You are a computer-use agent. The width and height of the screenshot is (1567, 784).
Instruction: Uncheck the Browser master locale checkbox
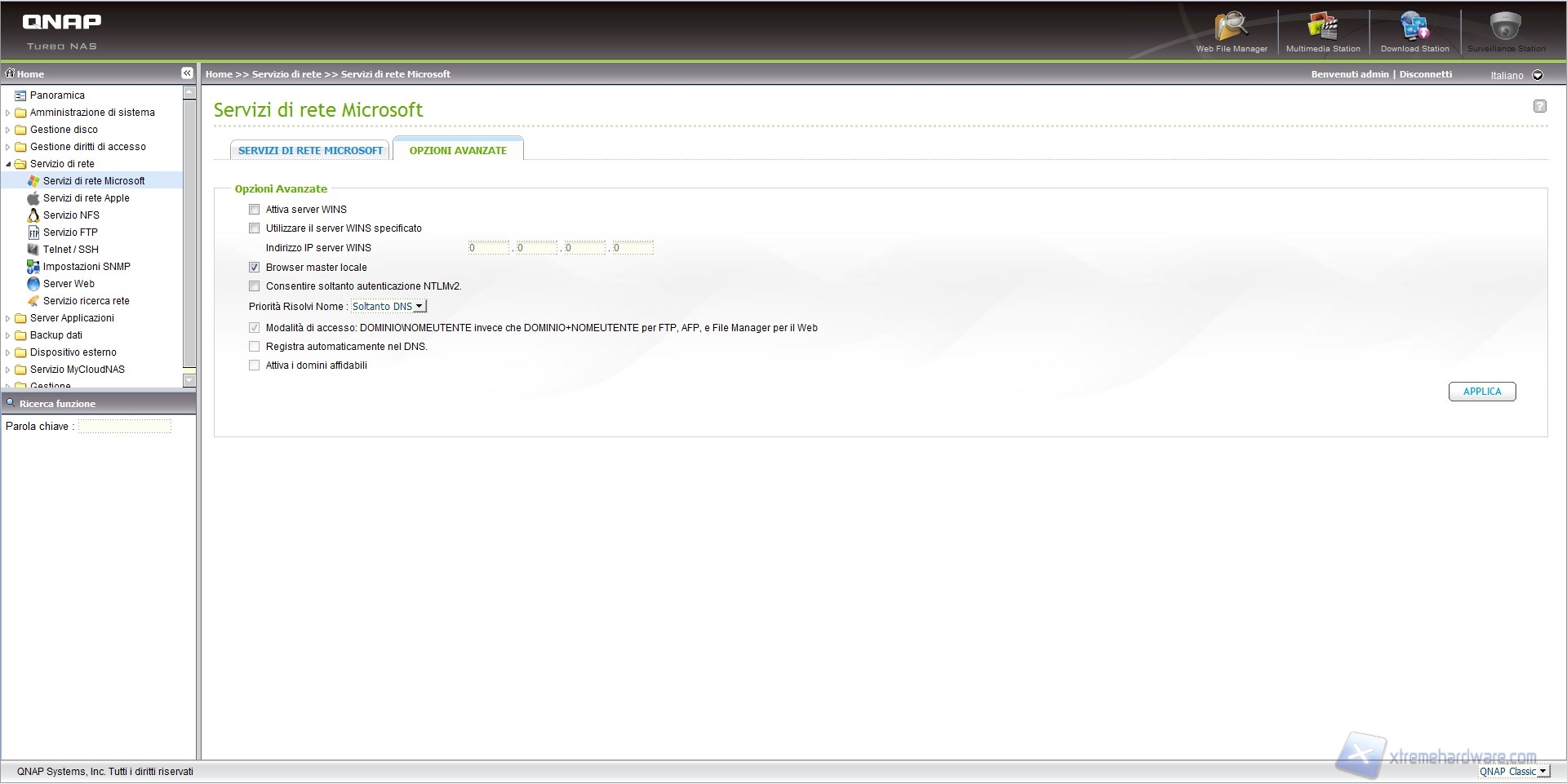click(x=255, y=268)
